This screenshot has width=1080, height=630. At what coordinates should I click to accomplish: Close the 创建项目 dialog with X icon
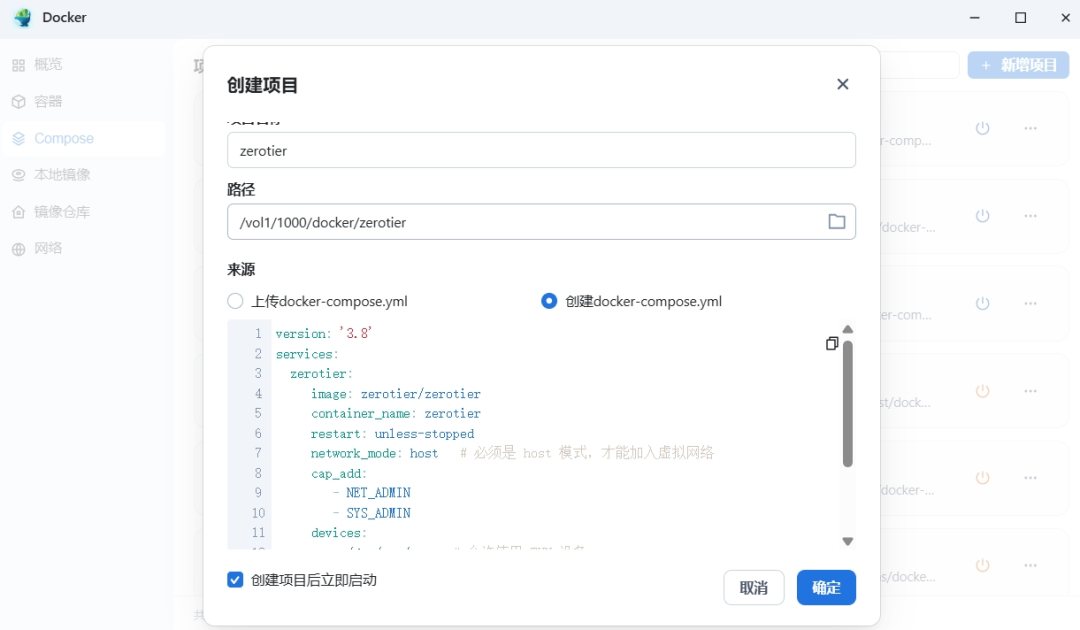(x=842, y=85)
